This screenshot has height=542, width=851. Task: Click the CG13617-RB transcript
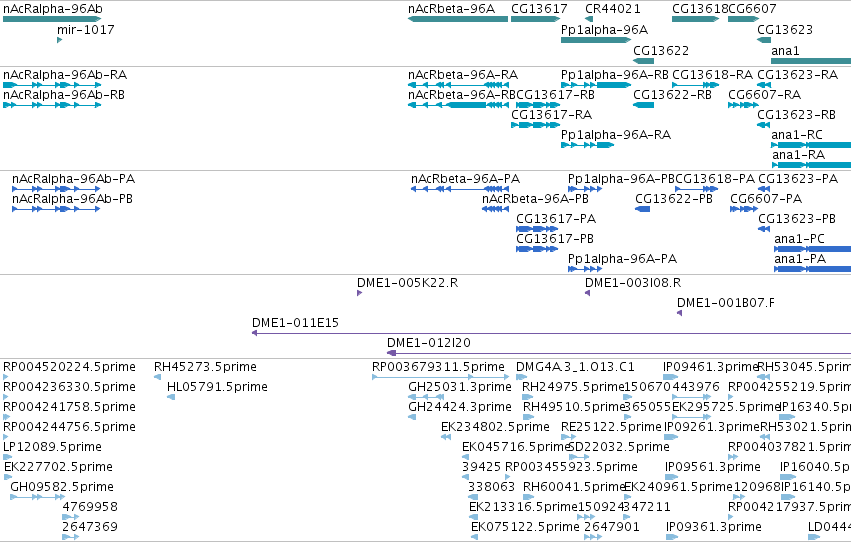(x=538, y=105)
